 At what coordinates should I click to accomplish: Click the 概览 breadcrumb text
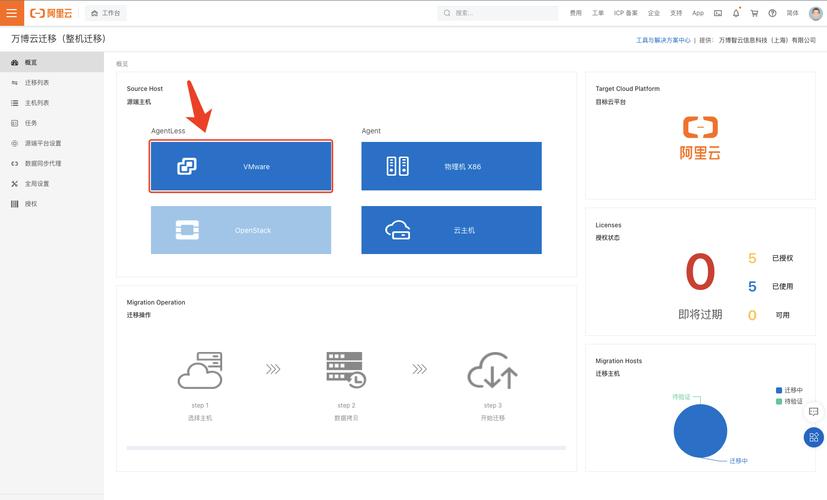pyautogui.click(x=122, y=64)
